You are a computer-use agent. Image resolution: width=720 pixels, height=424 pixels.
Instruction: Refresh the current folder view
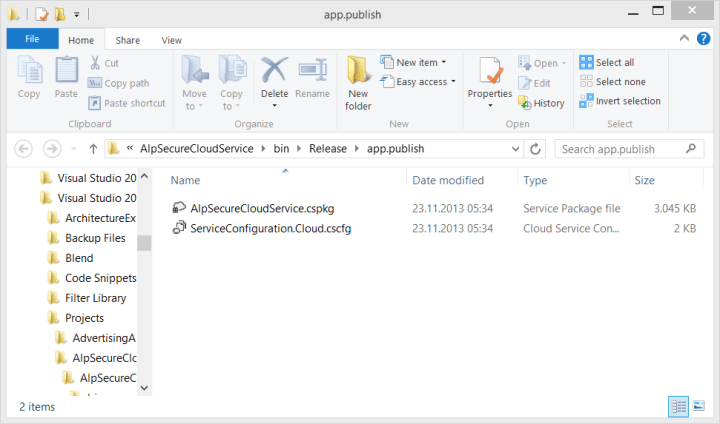536,149
